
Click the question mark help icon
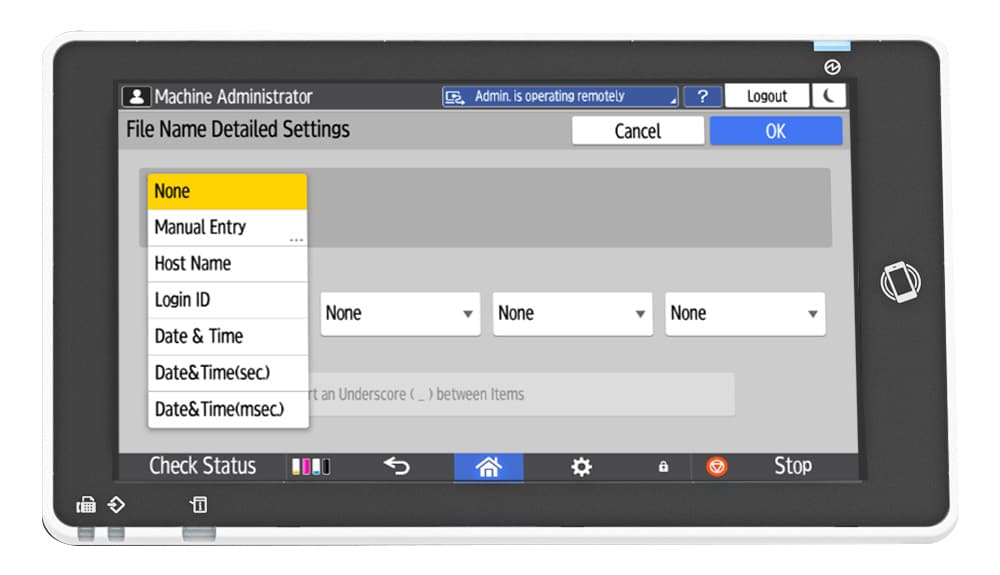click(x=703, y=96)
